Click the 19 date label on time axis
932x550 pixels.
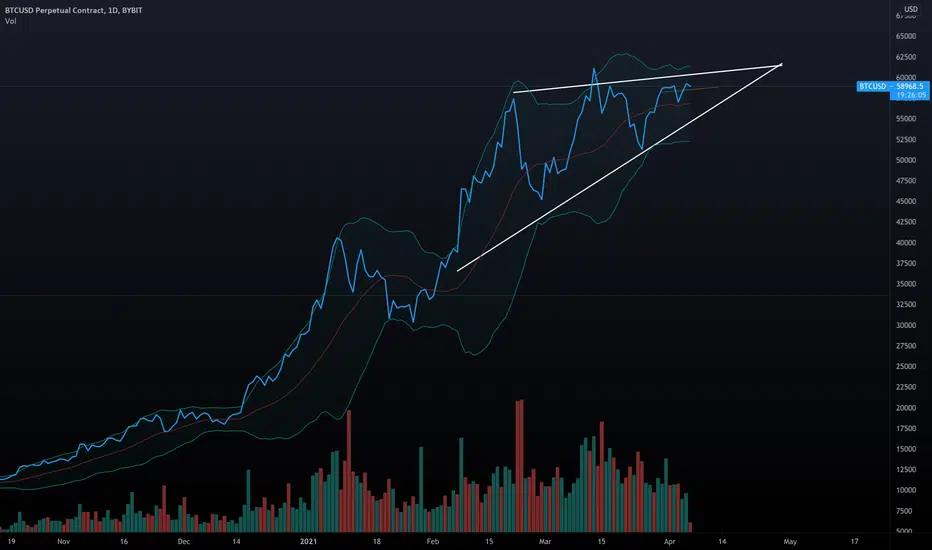pos(11,542)
